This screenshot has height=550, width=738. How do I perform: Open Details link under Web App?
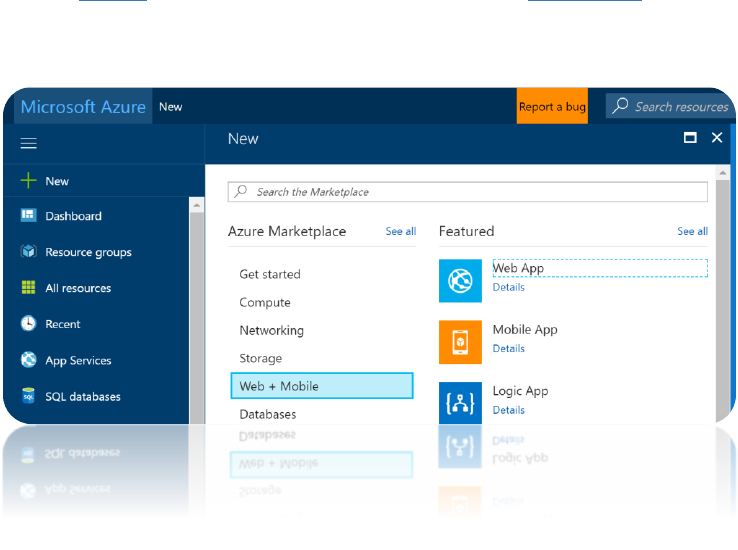click(x=508, y=287)
